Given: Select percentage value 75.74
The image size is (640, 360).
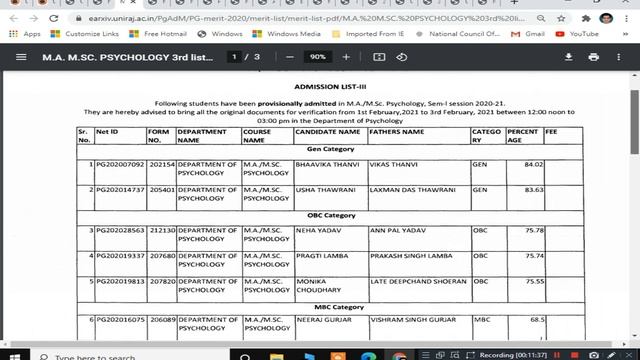Looking at the screenshot, I should tap(535, 256).
